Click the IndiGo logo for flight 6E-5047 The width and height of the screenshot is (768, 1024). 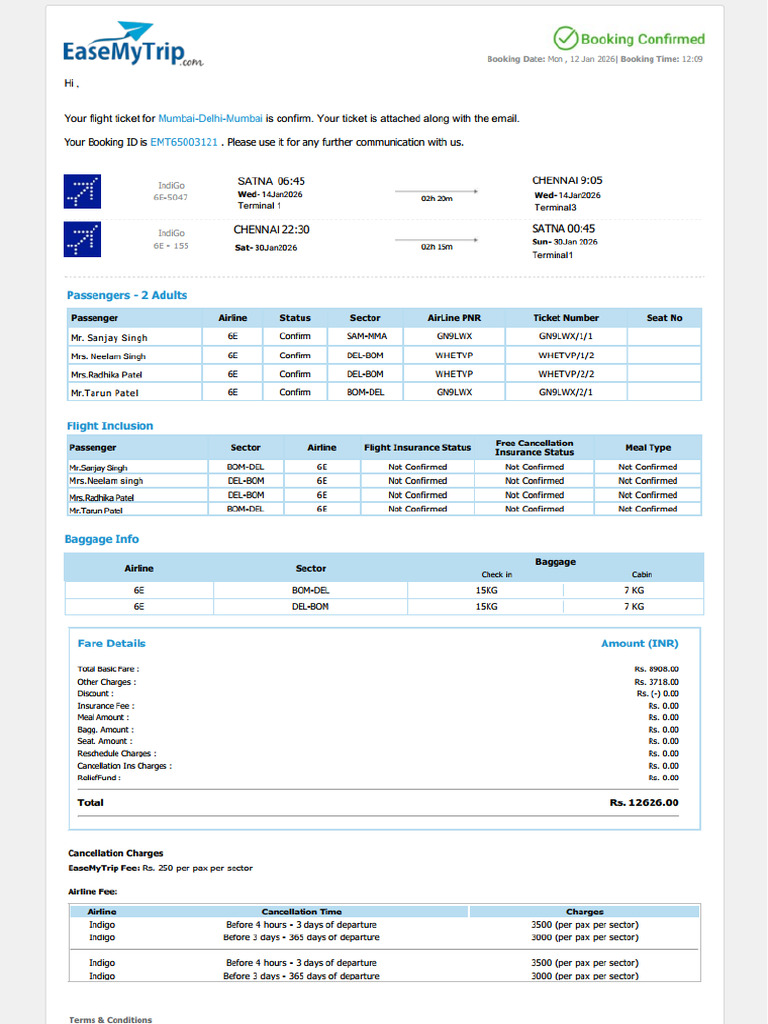[82, 191]
